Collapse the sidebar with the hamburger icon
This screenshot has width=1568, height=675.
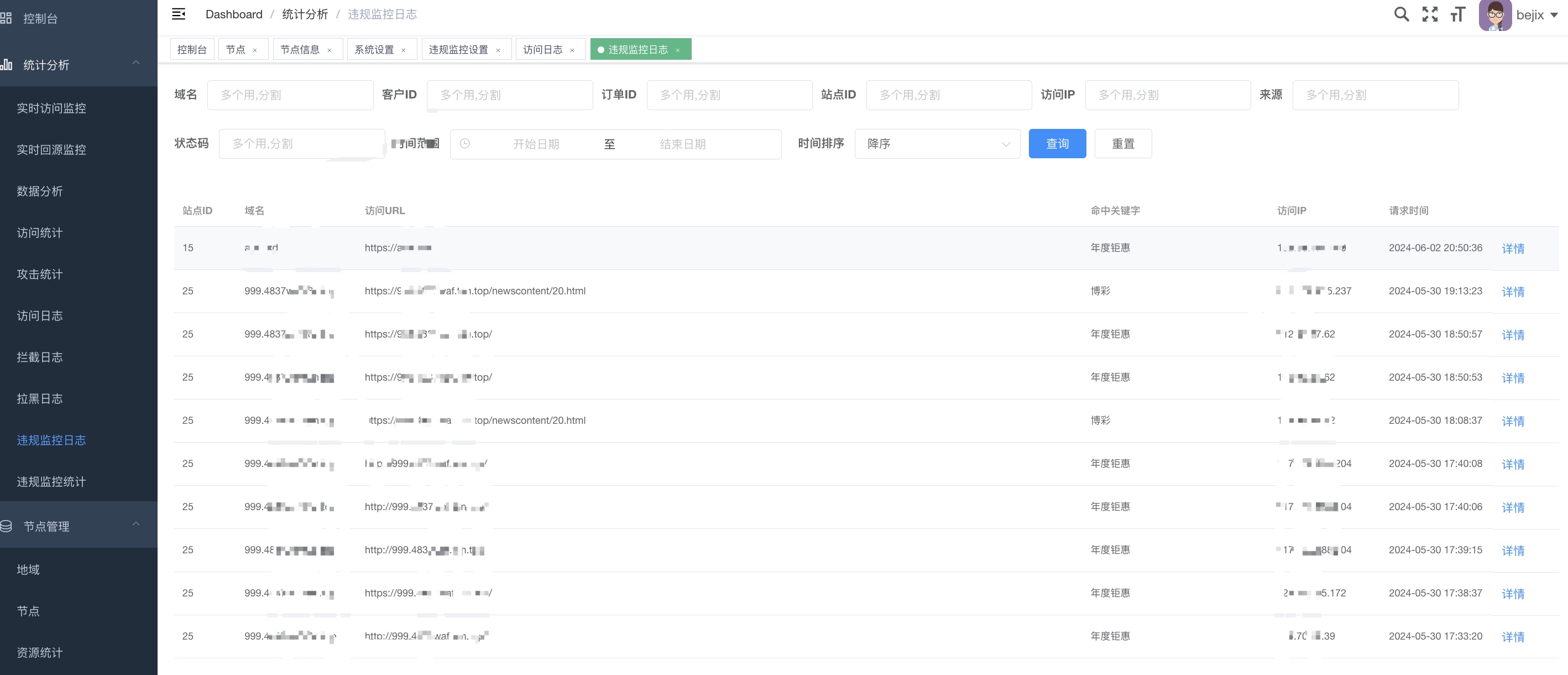point(179,14)
